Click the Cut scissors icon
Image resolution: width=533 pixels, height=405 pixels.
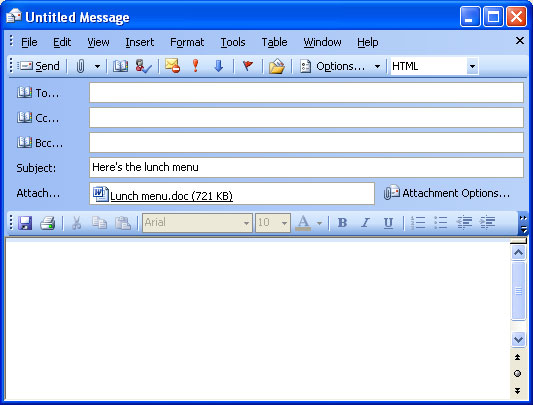click(76, 223)
